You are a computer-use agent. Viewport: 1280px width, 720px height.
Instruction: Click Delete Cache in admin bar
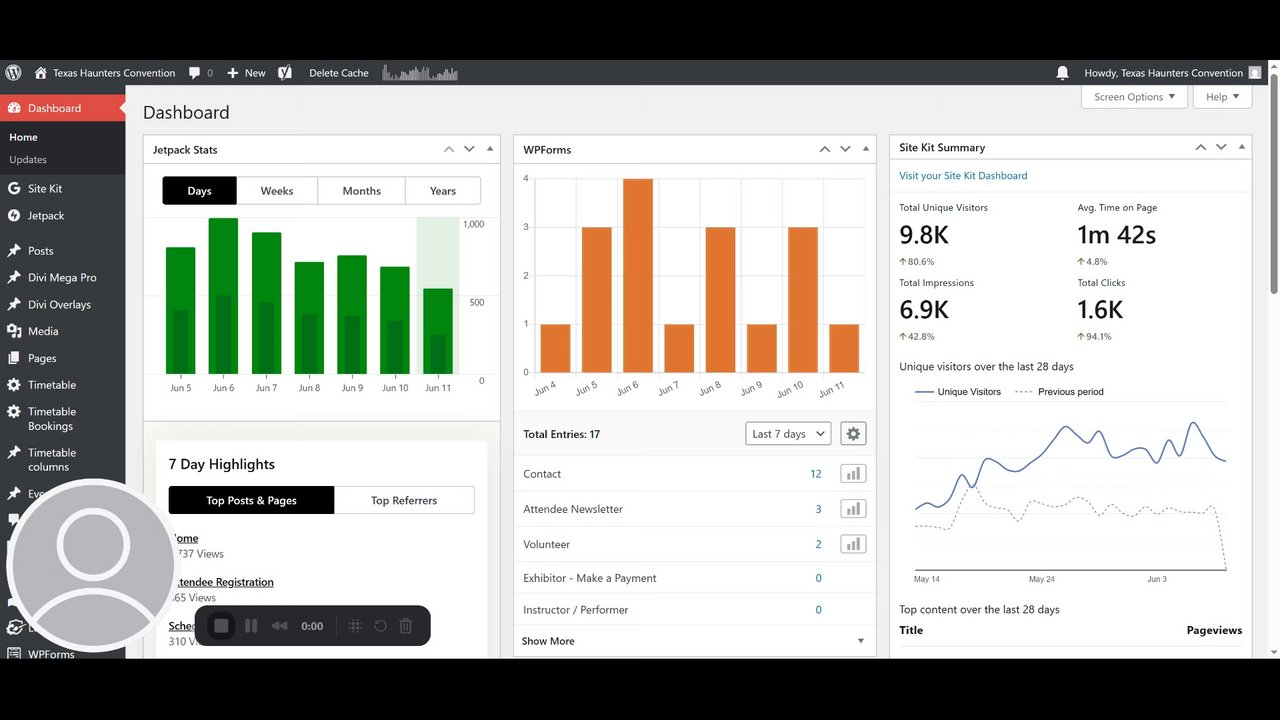(339, 73)
